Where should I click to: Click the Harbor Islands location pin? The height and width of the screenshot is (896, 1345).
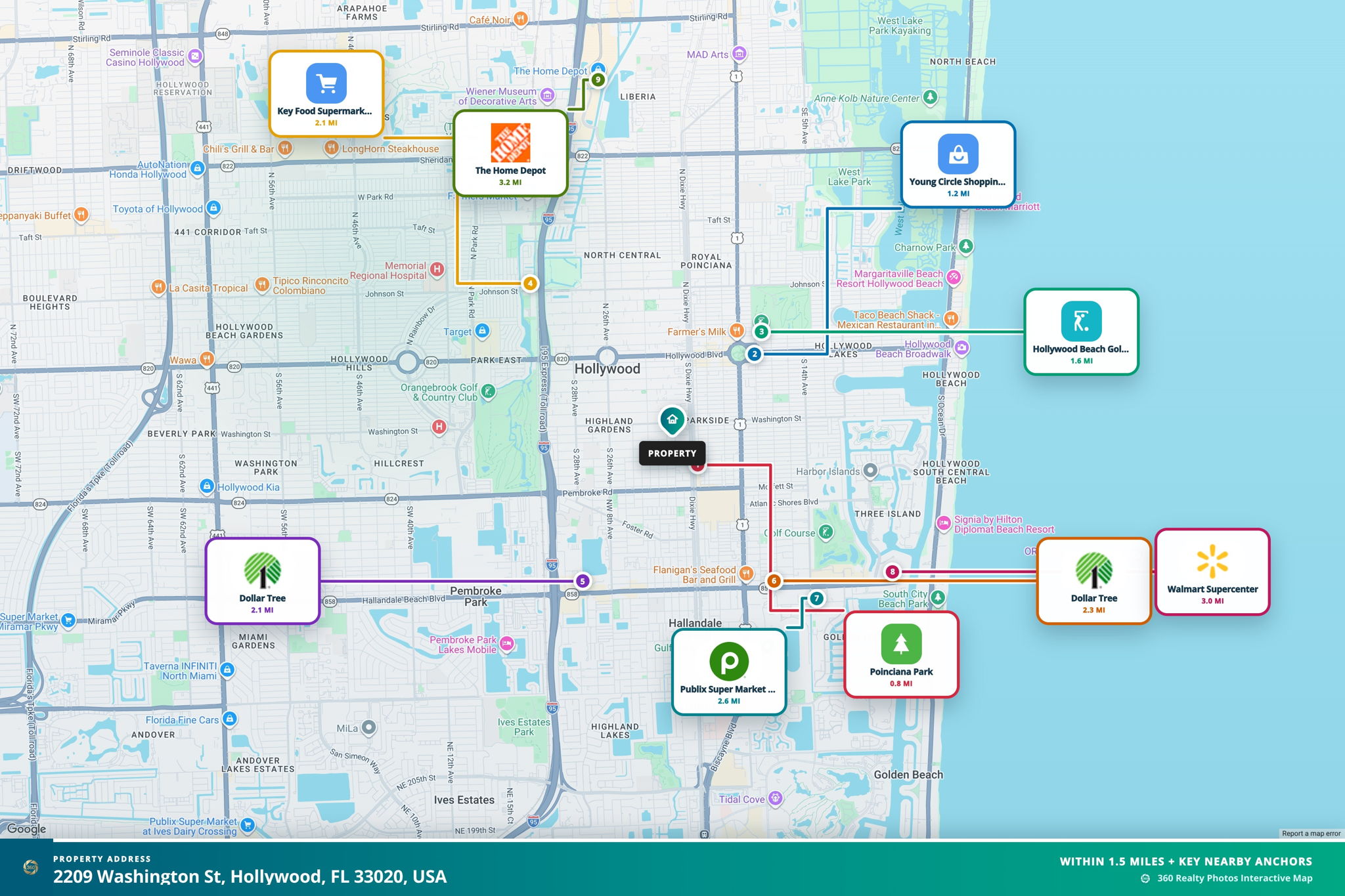870,471
